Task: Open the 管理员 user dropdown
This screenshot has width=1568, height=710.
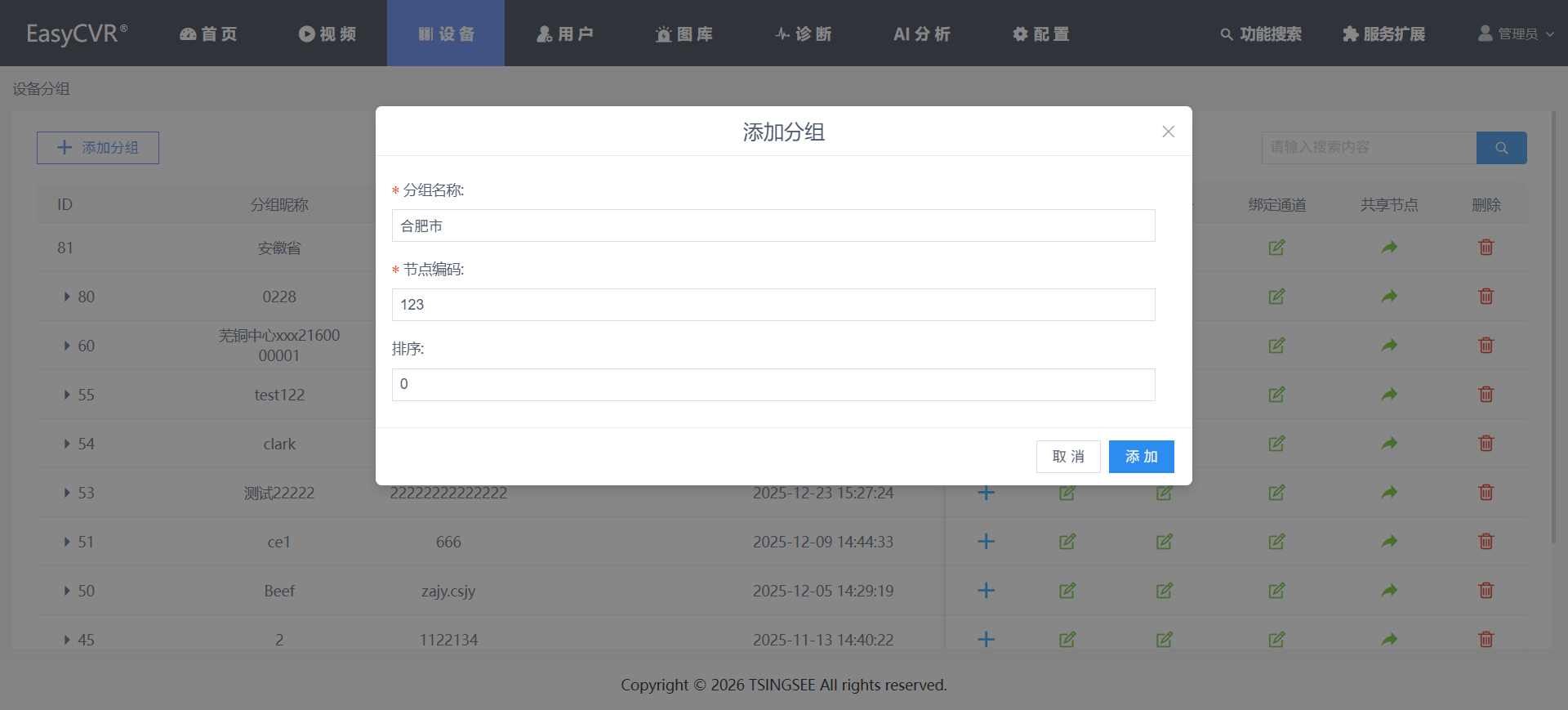Action: point(1516,33)
